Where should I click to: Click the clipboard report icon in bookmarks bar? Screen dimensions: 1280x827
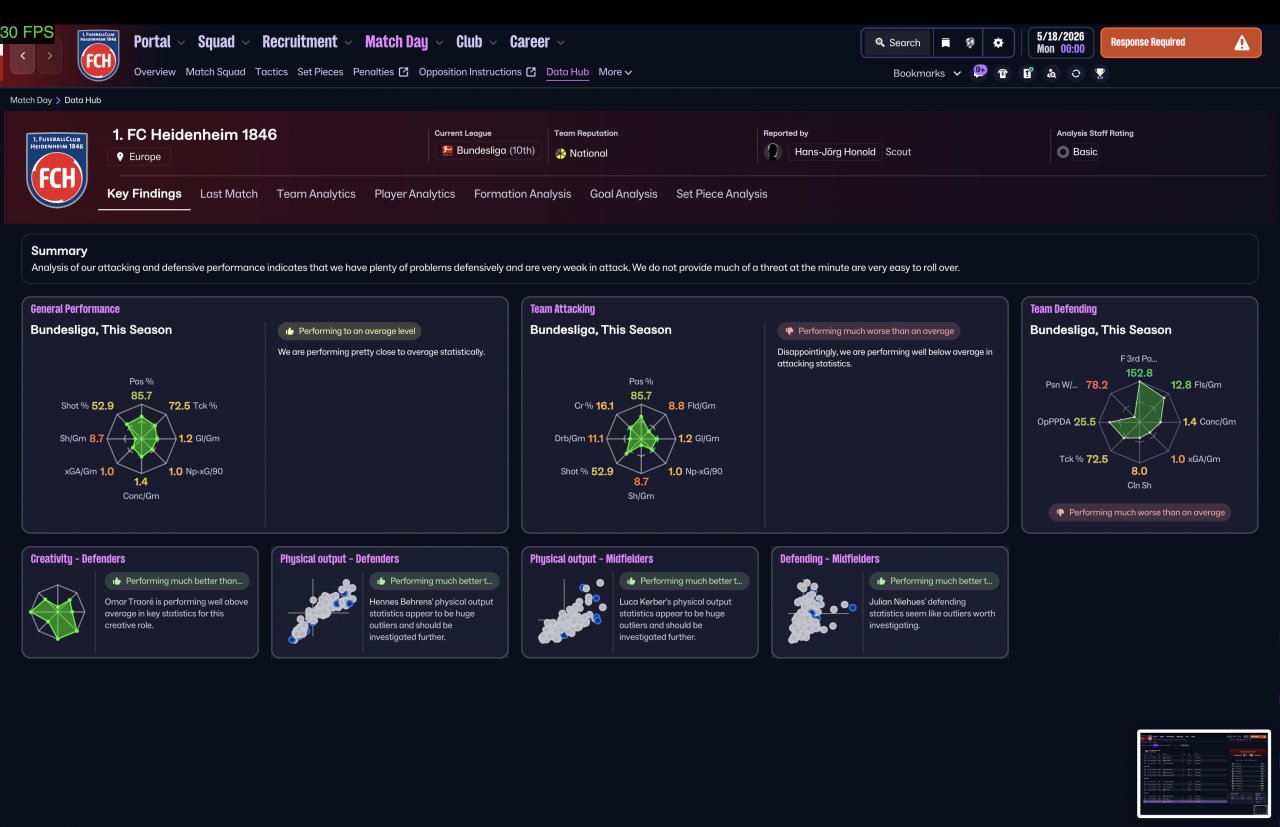(1027, 73)
